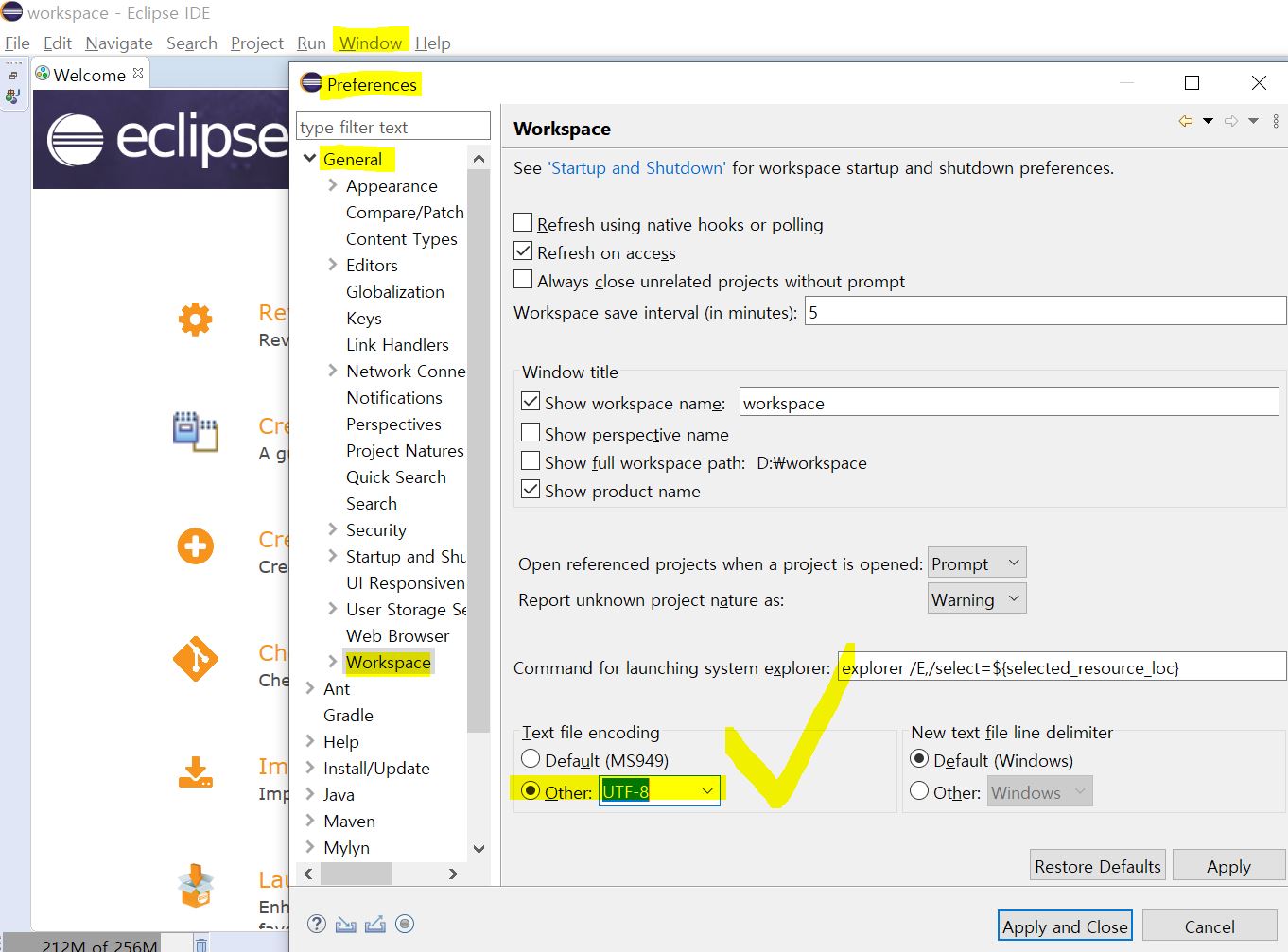Enable Refresh using native hooks or polling
Viewport: 1288px width, 952px height.
523,223
